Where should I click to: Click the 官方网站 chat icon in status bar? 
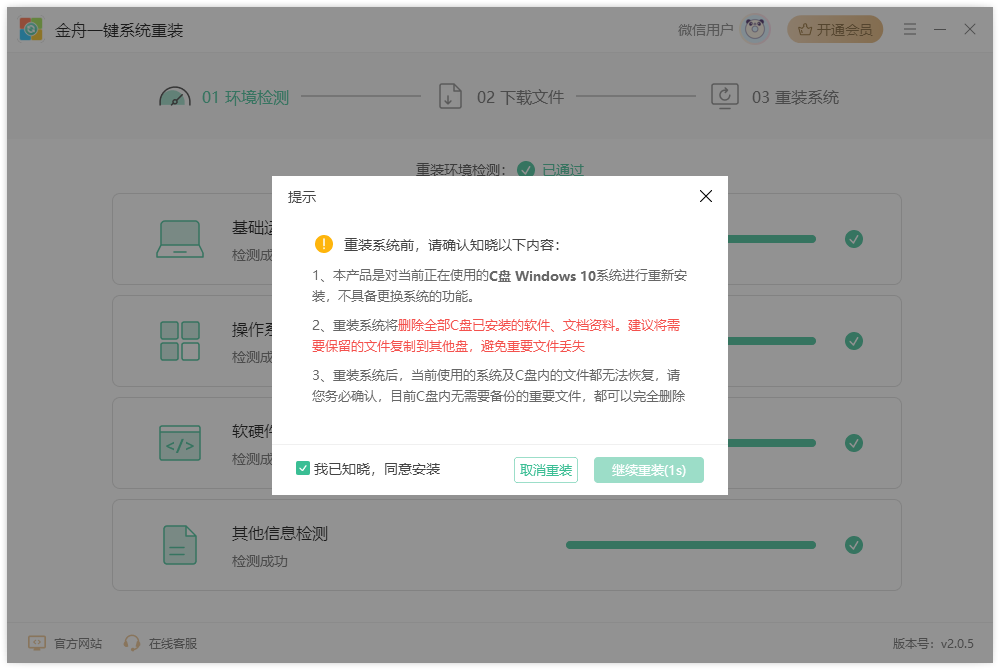coord(35,643)
